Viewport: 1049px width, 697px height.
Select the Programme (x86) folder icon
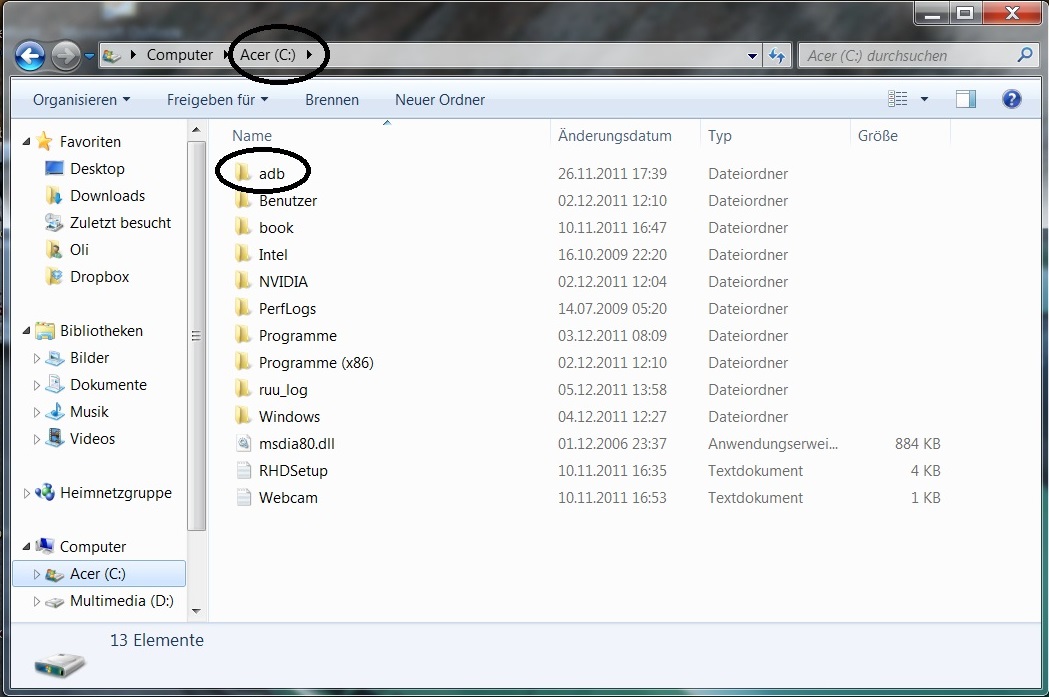[x=243, y=362]
